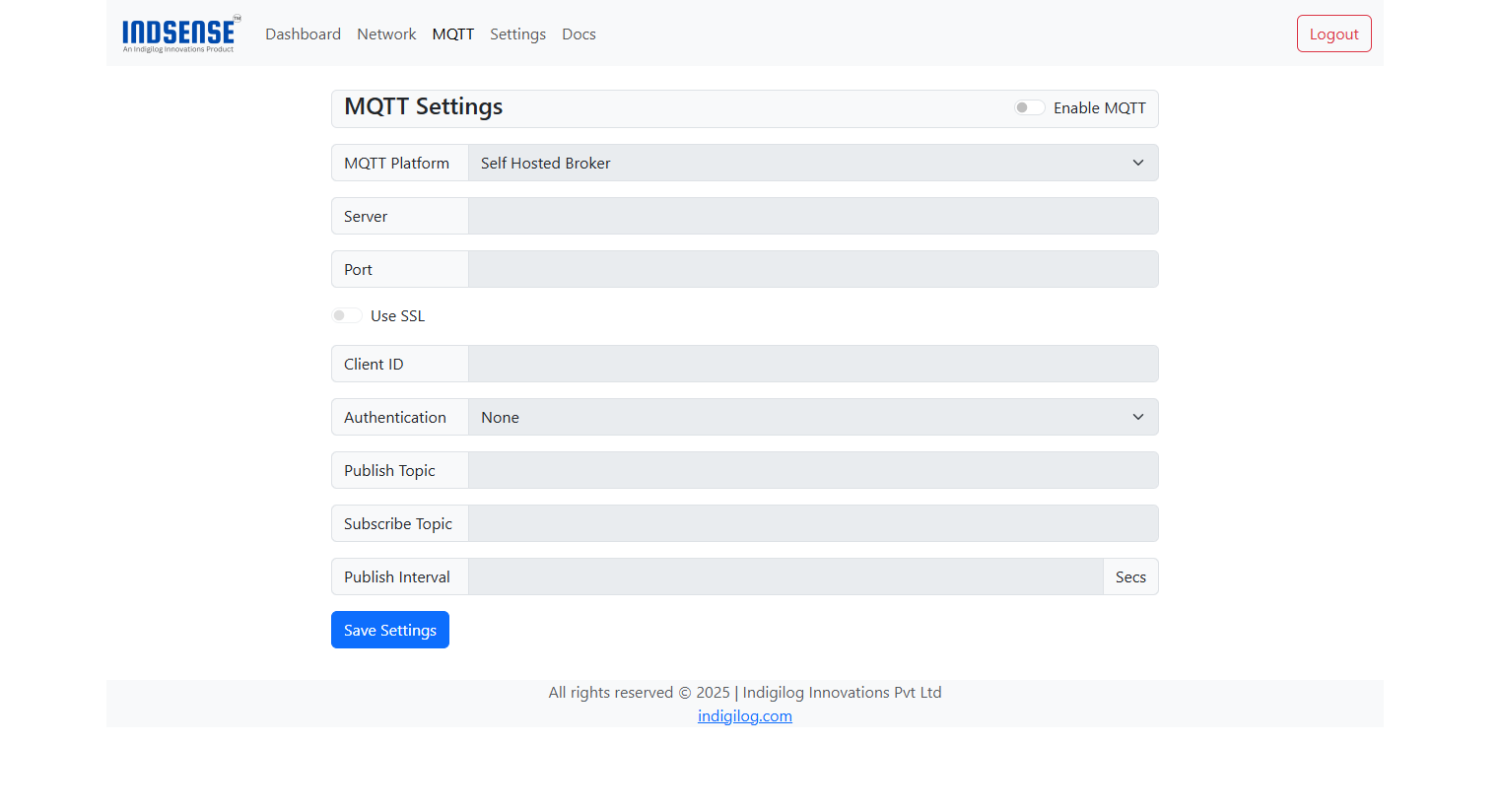Viewport: 1501px width, 812px height.
Task: Click the Publish Interval field next to Secs
Action: tap(785, 576)
